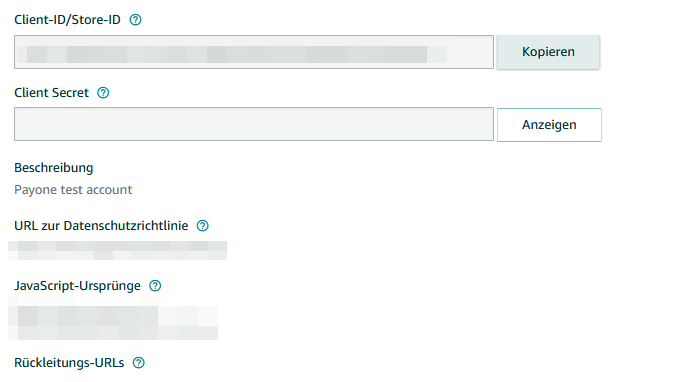Click the Client Secret label
This screenshot has width=688, height=382.
[x=51, y=93]
